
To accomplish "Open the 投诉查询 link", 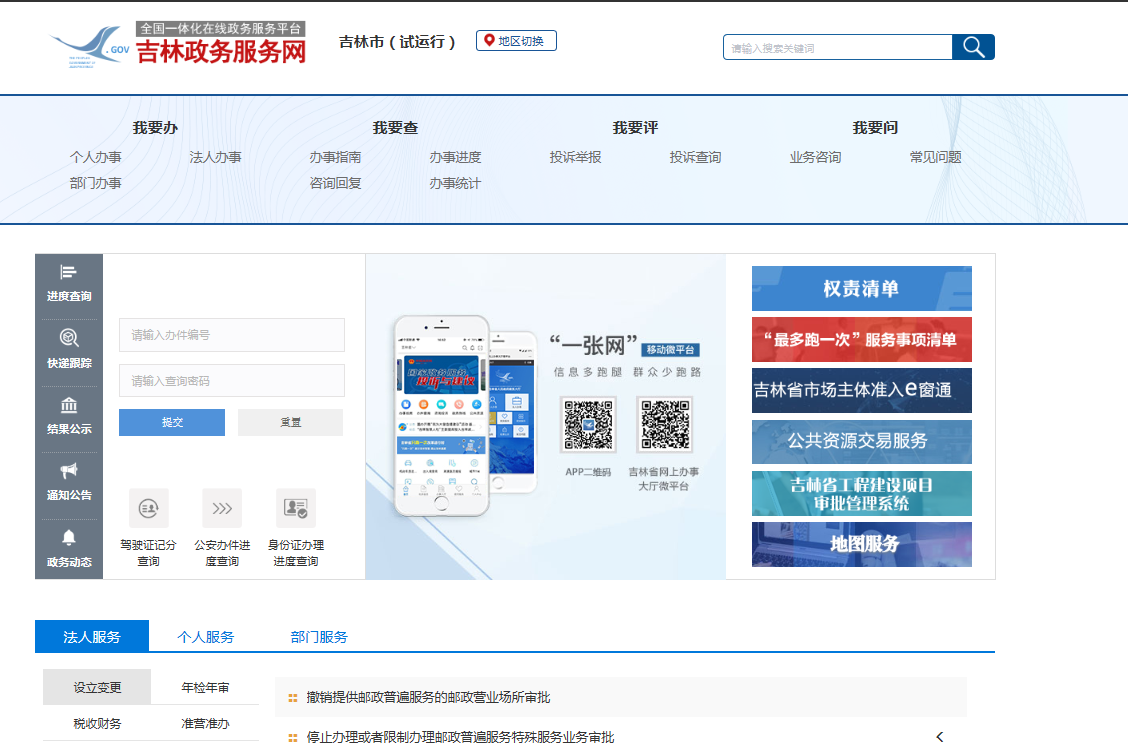I will coord(695,157).
